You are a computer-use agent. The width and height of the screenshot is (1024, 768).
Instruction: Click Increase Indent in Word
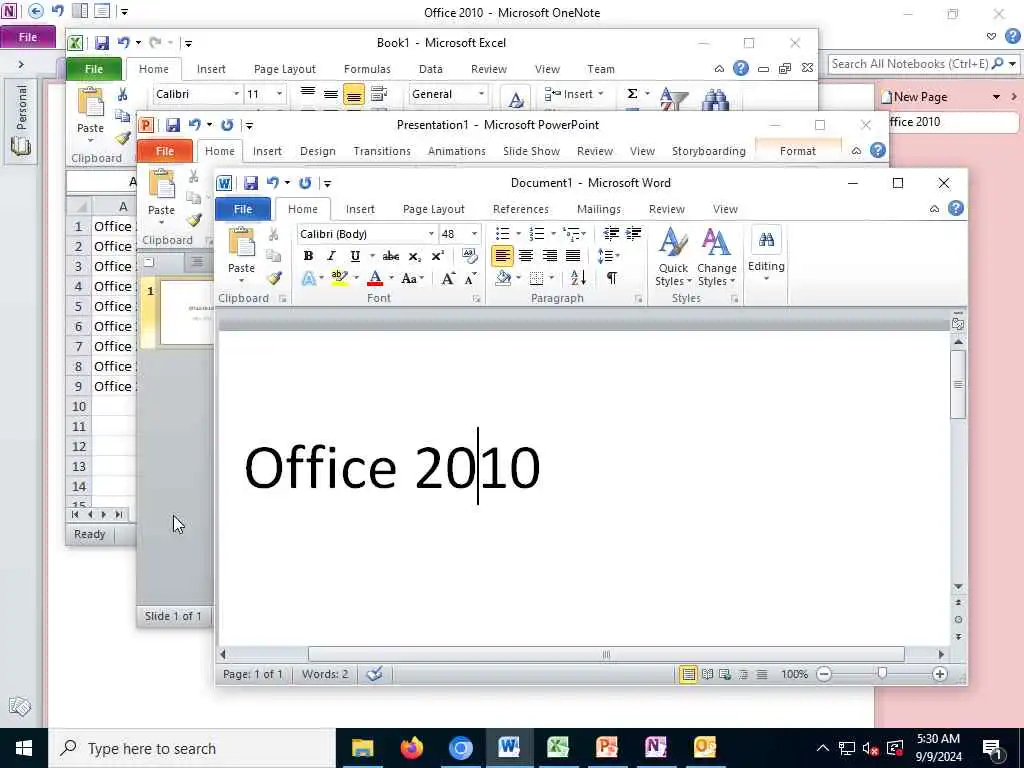coord(633,234)
